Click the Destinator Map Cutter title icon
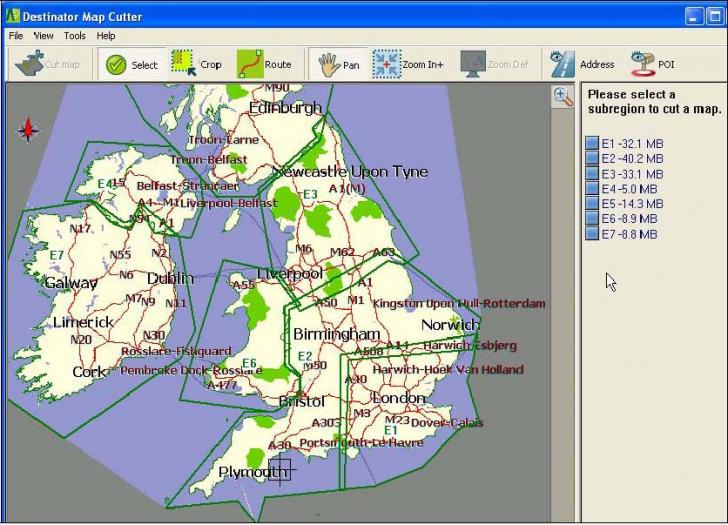Viewport: 728px width, 525px height. [x=13, y=16]
